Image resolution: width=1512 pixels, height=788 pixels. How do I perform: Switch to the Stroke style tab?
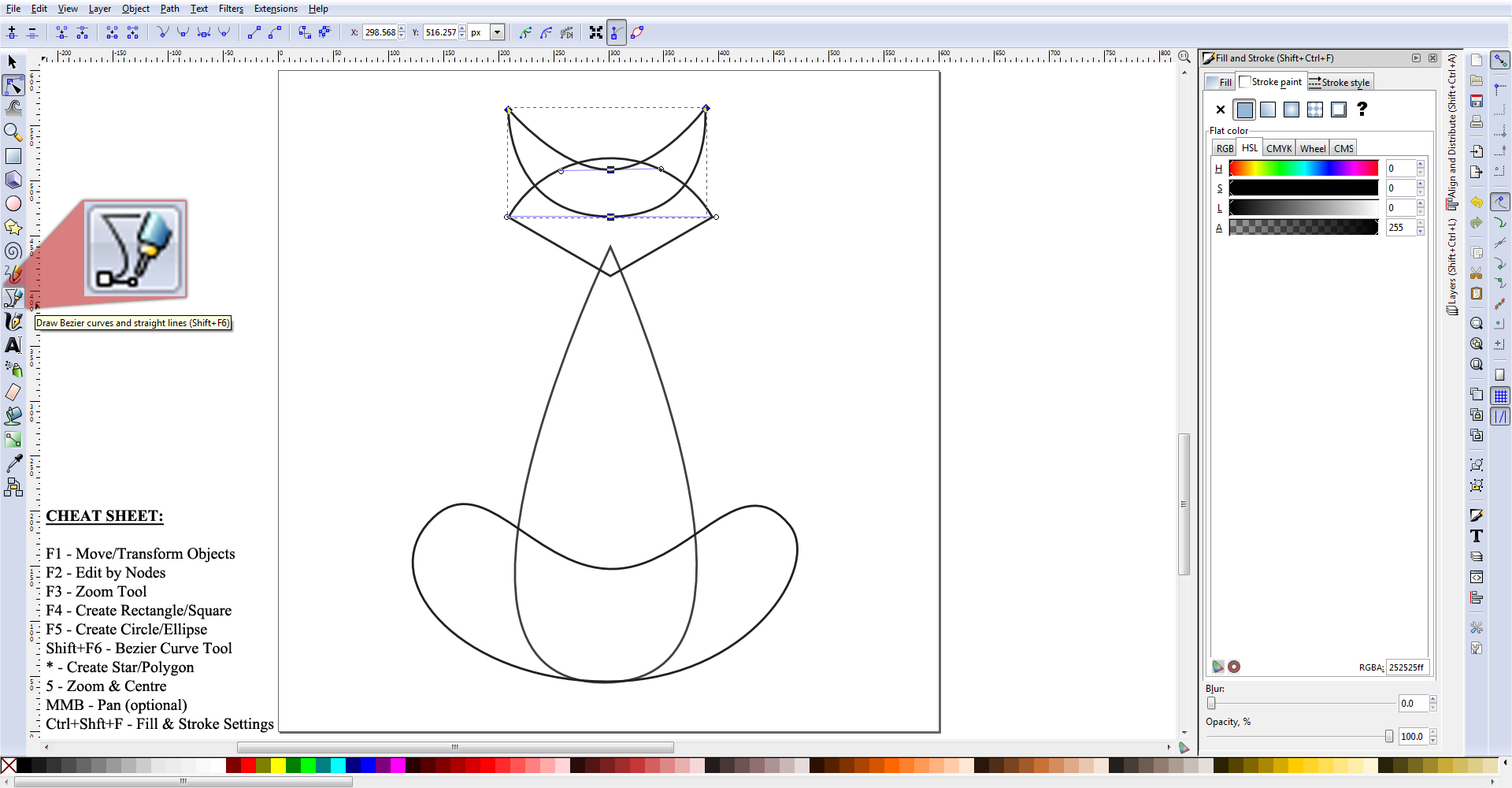point(1340,82)
